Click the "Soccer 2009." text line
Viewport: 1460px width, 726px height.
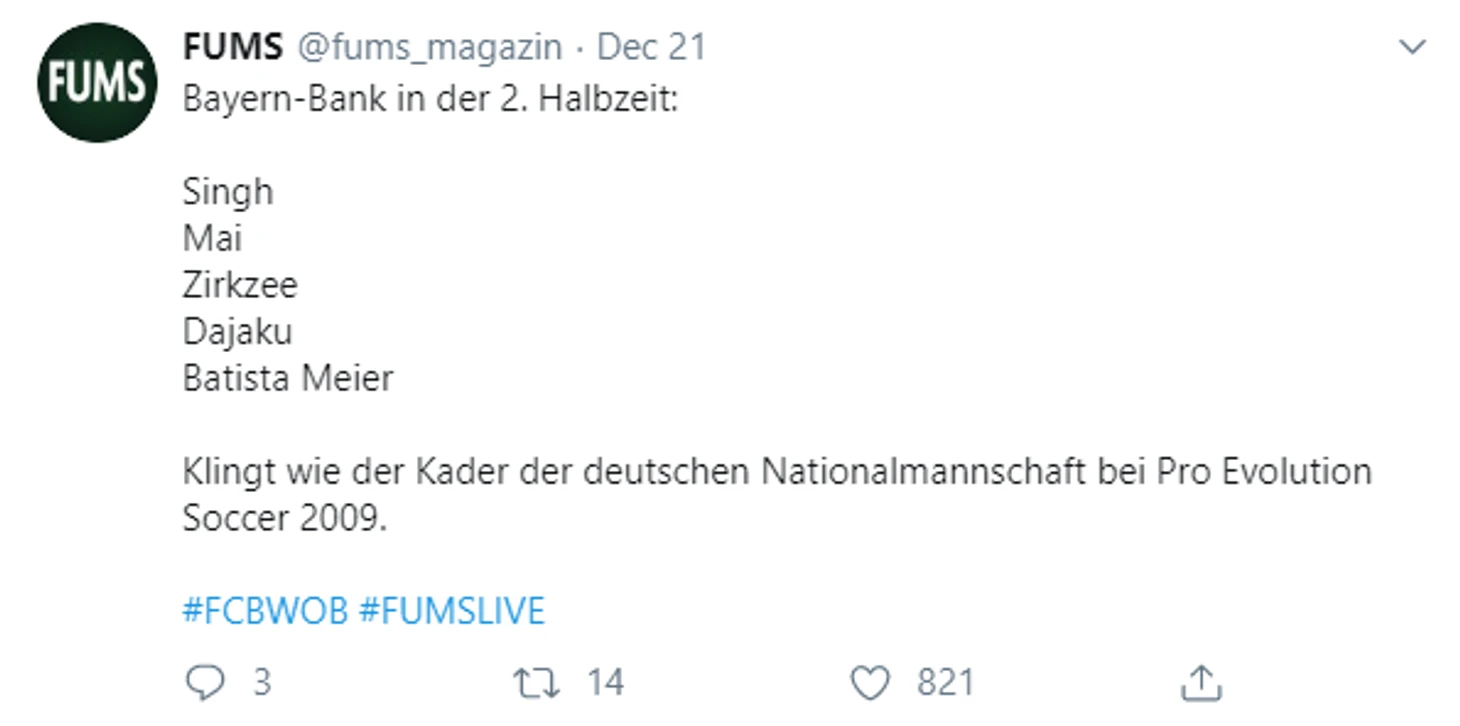pos(284,518)
